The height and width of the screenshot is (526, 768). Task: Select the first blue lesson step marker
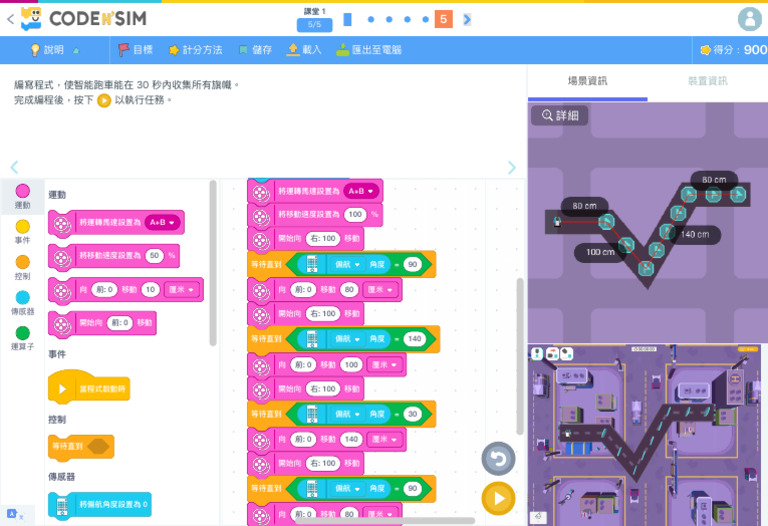tap(371, 19)
